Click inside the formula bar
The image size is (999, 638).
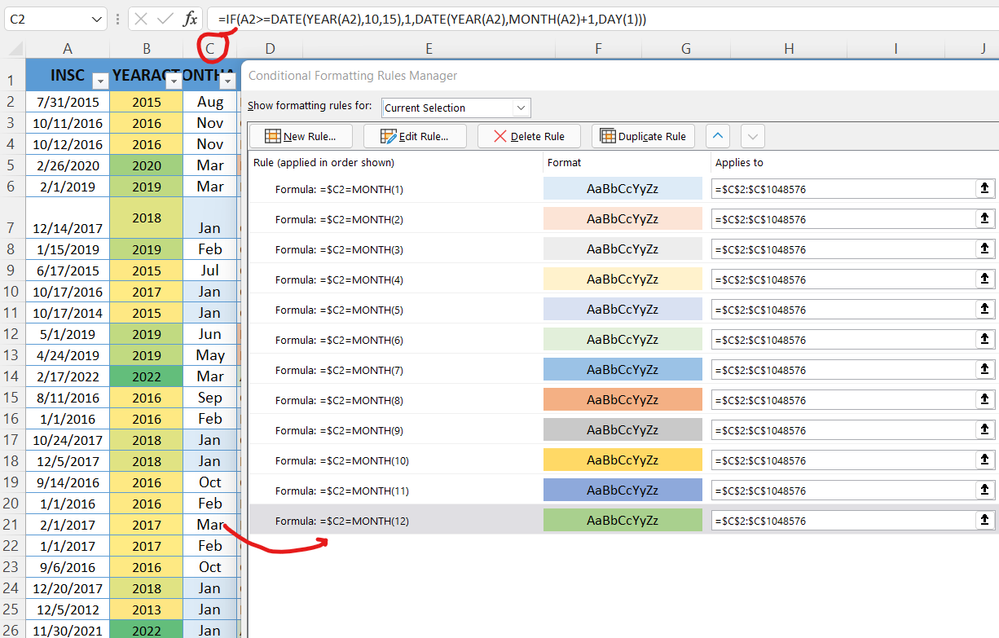point(450,18)
